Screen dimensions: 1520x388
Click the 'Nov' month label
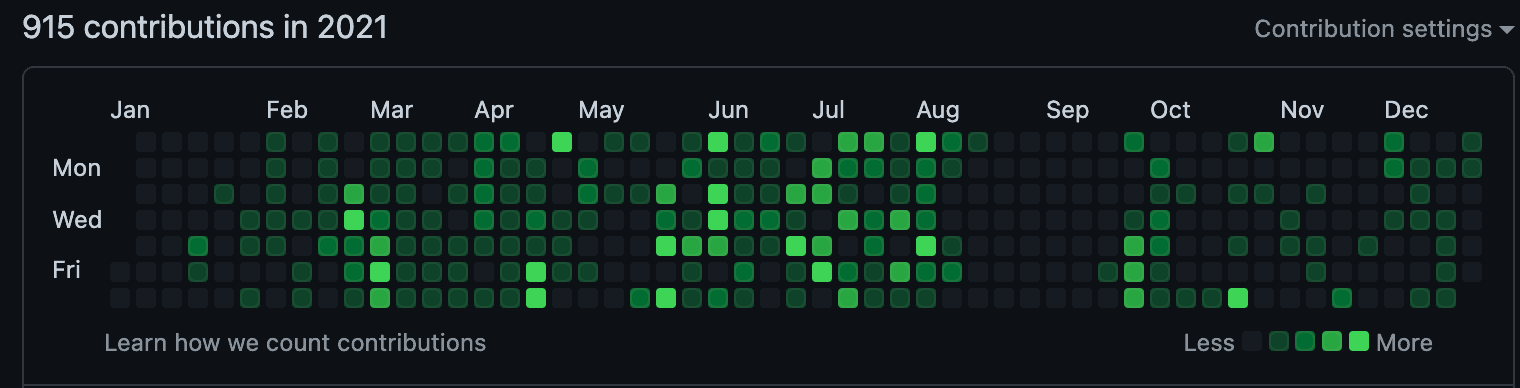tap(1302, 110)
